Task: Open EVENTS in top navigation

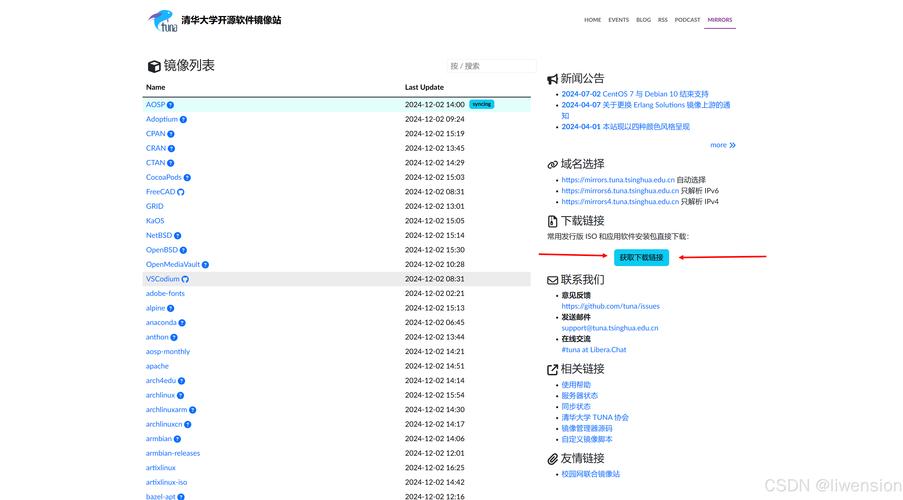Action: point(619,20)
